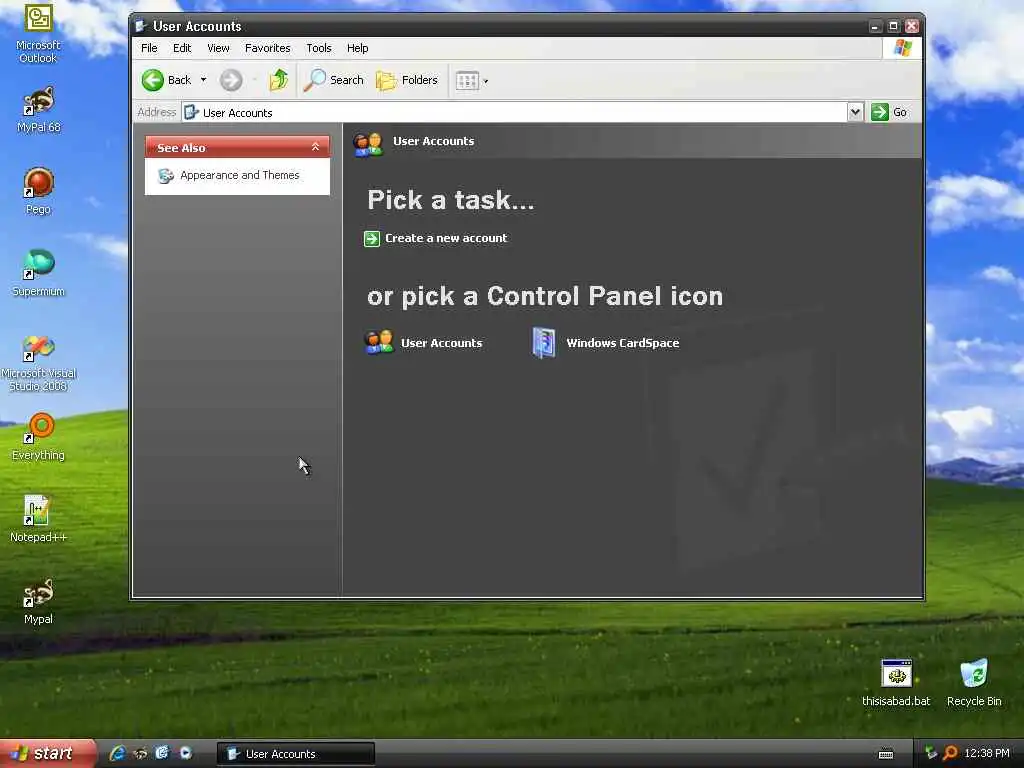Expand the Views dropdown arrow
Screen dimensions: 1024x768
coord(486,82)
